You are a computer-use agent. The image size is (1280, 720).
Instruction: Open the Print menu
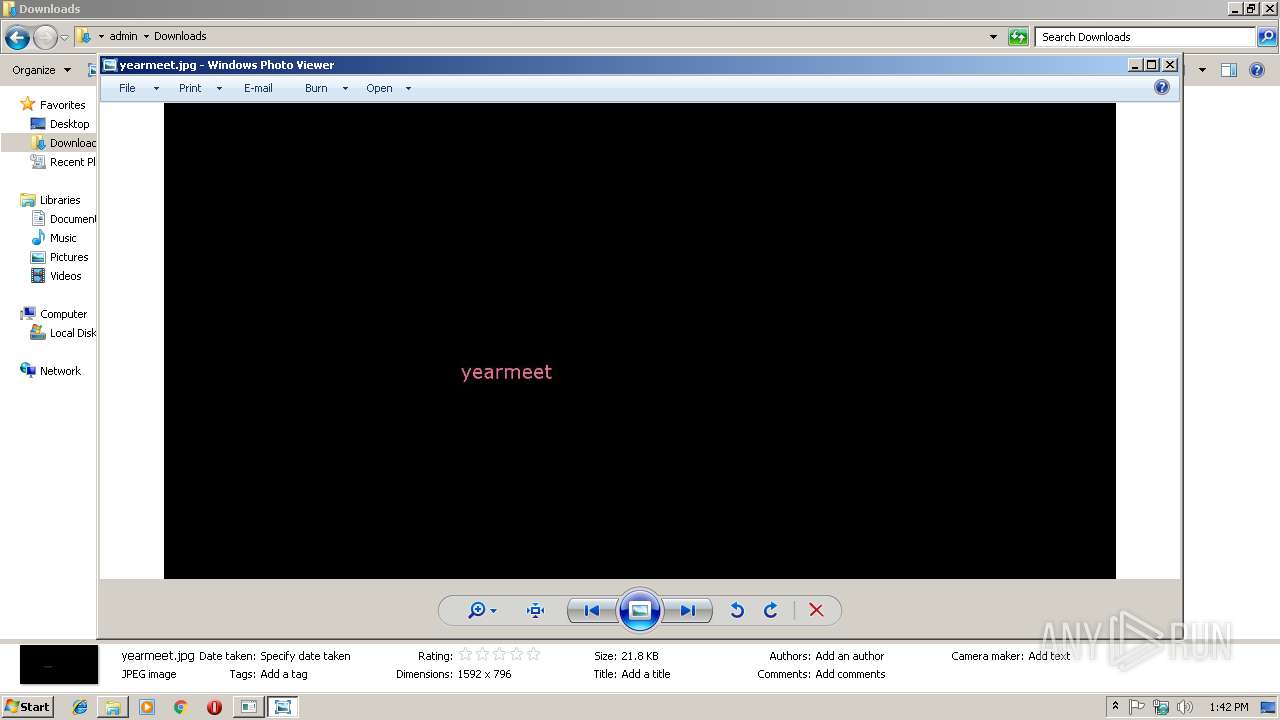(190, 88)
